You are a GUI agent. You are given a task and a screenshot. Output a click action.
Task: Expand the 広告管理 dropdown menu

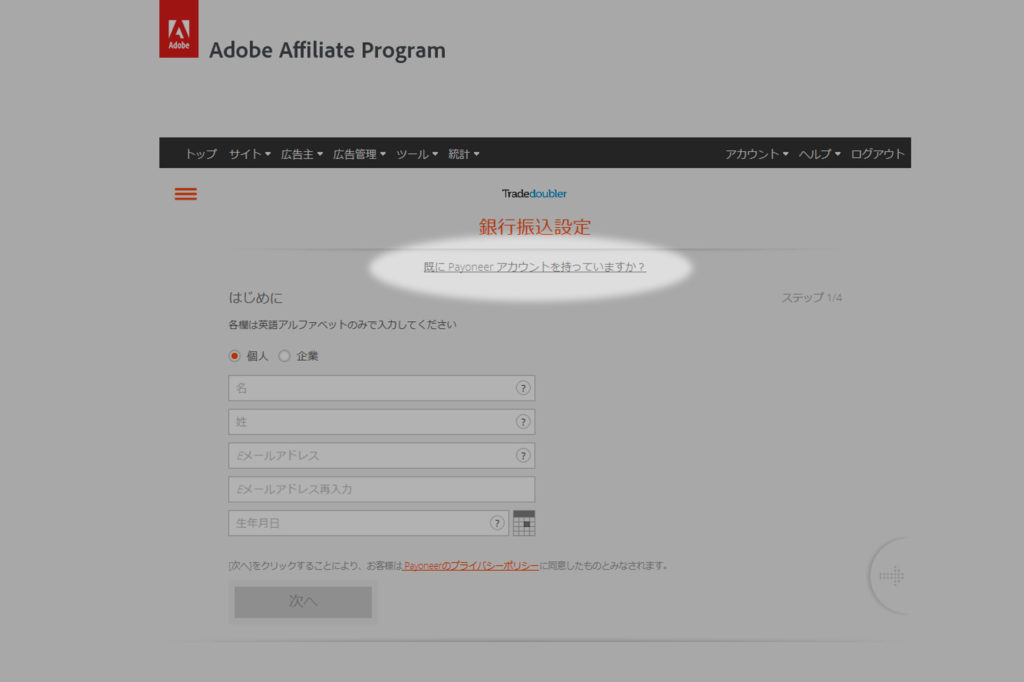coord(359,154)
